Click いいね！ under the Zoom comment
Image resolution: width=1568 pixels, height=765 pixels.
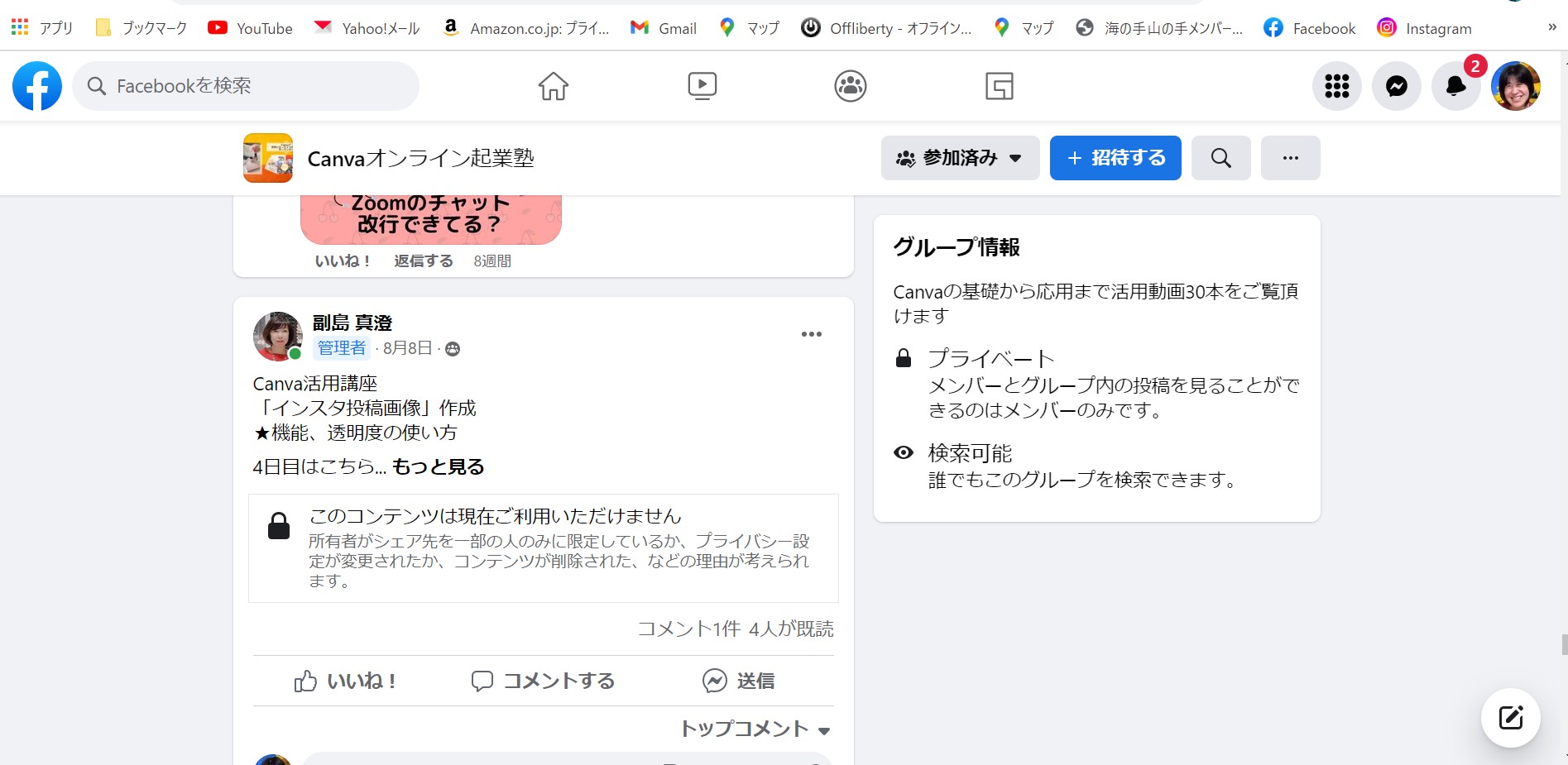point(343,261)
